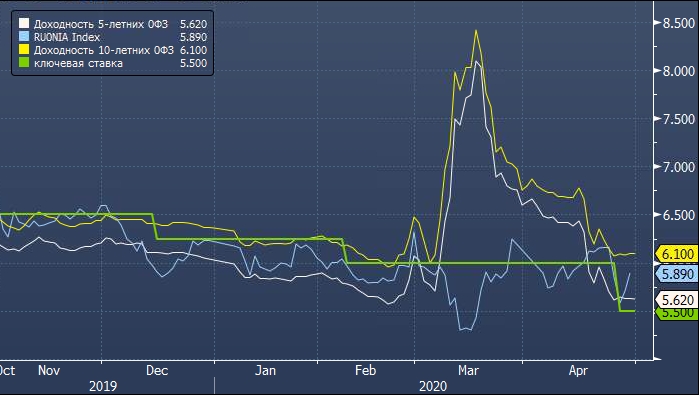Select the RUONIA Index legend label
Screen dimensions: 700x396
[67, 37]
